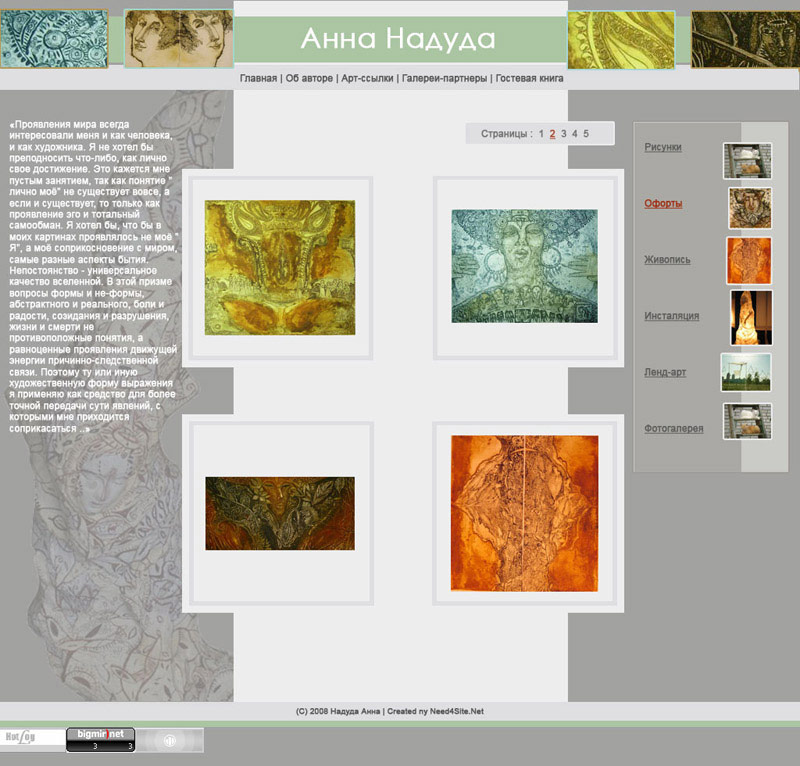Click the dark olive header image
The image size is (800, 766).
[745, 40]
